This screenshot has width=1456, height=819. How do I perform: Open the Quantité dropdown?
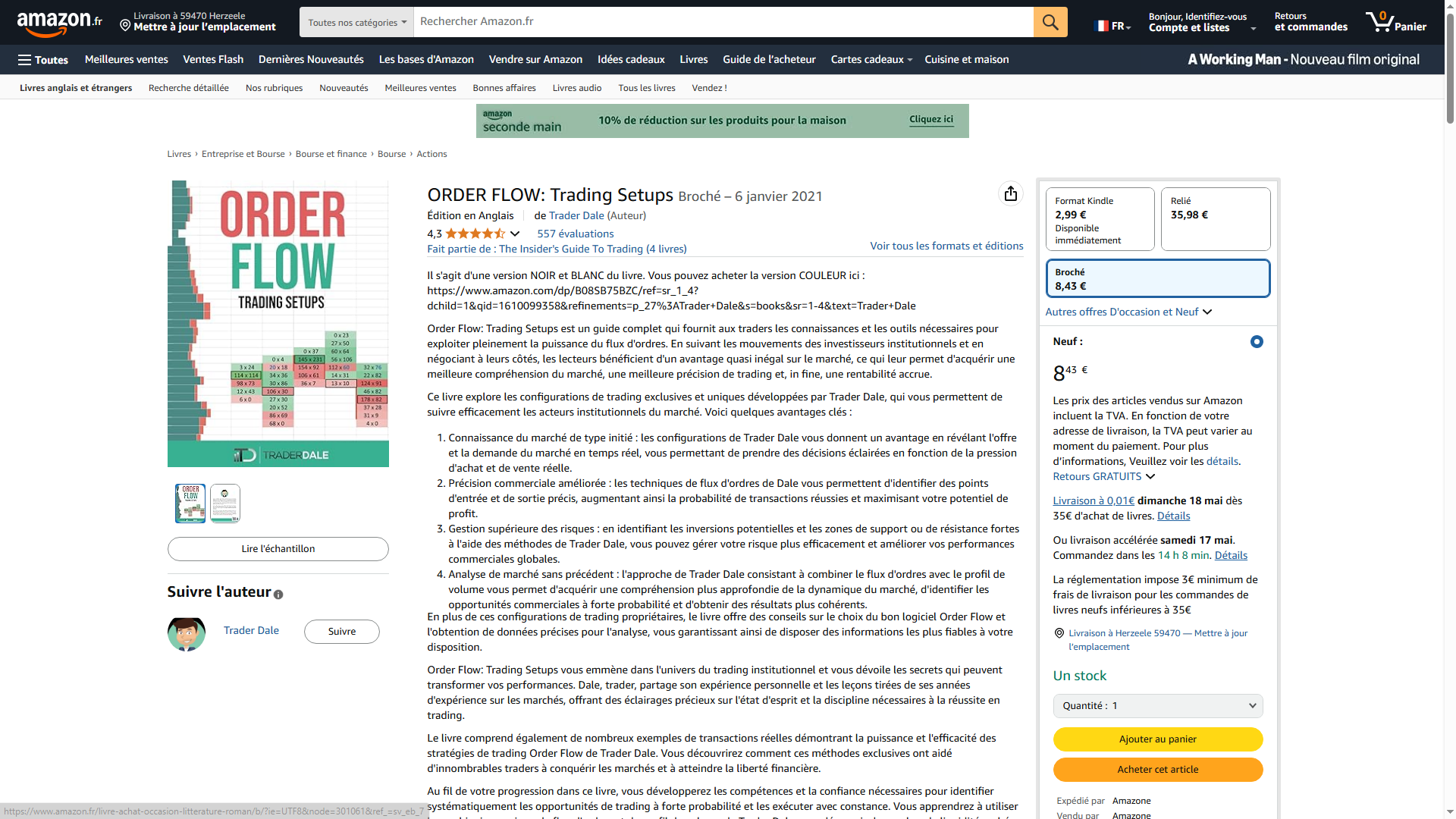coord(1157,706)
